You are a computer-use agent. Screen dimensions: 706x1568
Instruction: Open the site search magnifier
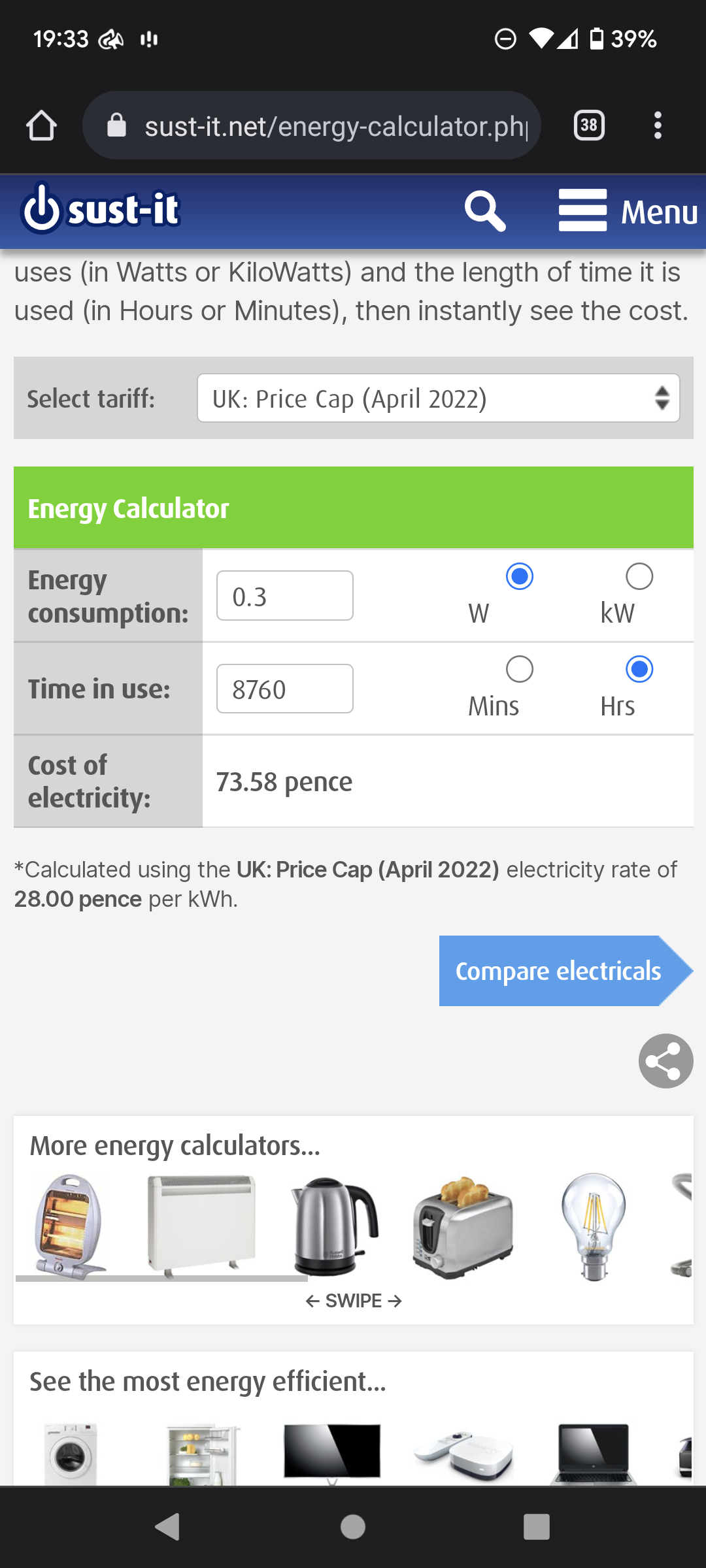click(x=484, y=211)
